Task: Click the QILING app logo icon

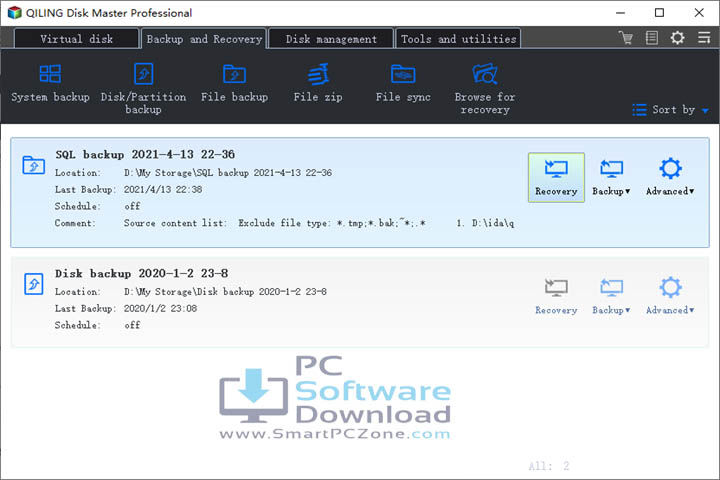Action: pos(14,12)
